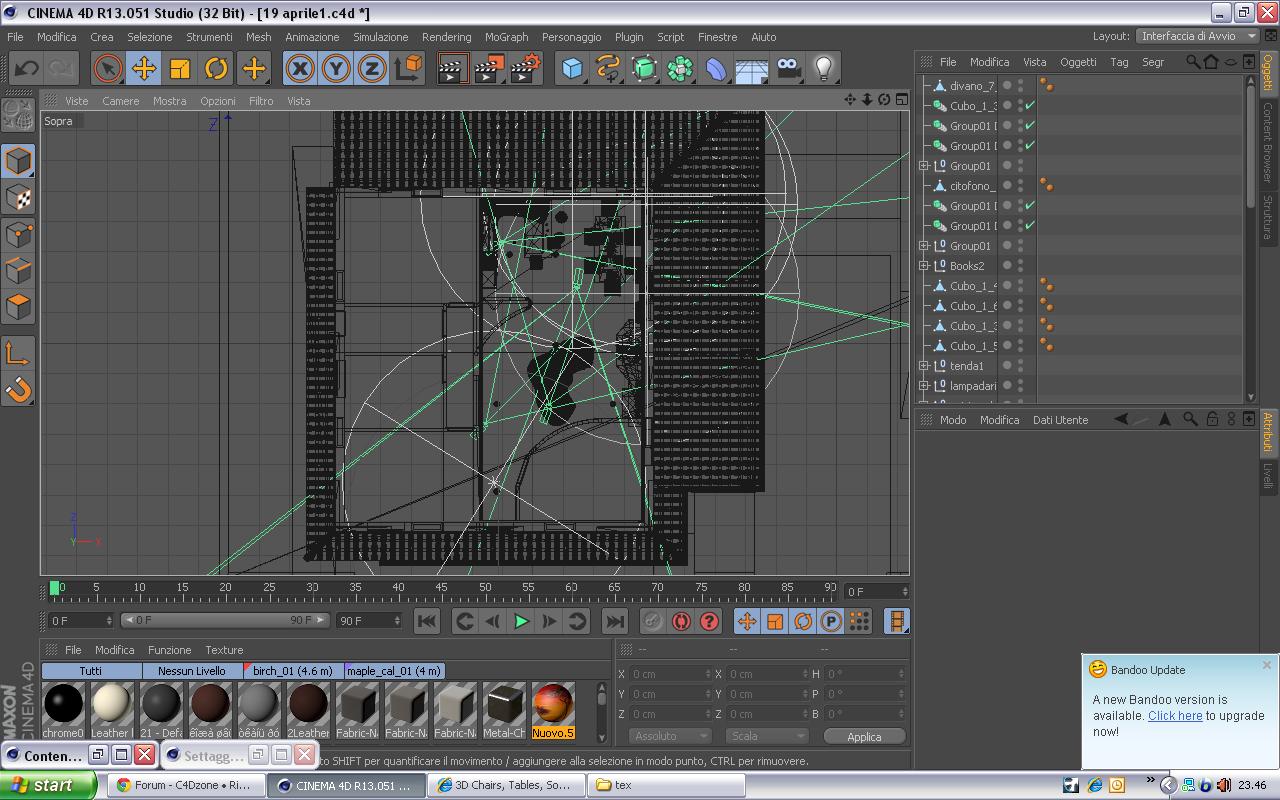
Task: Add a camera object from toolbar
Action: (788, 68)
